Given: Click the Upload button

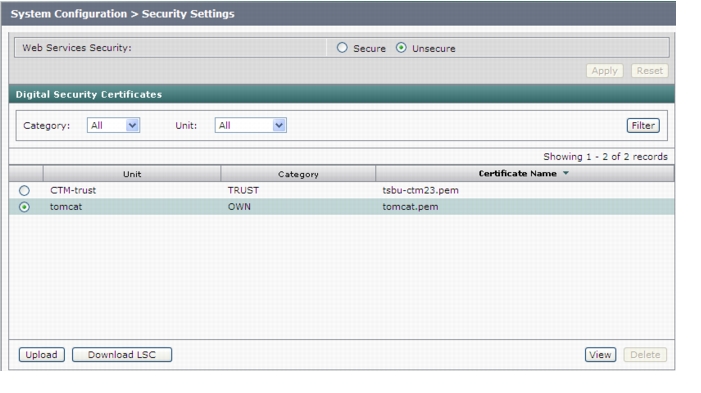Looking at the screenshot, I should [x=42, y=355].
